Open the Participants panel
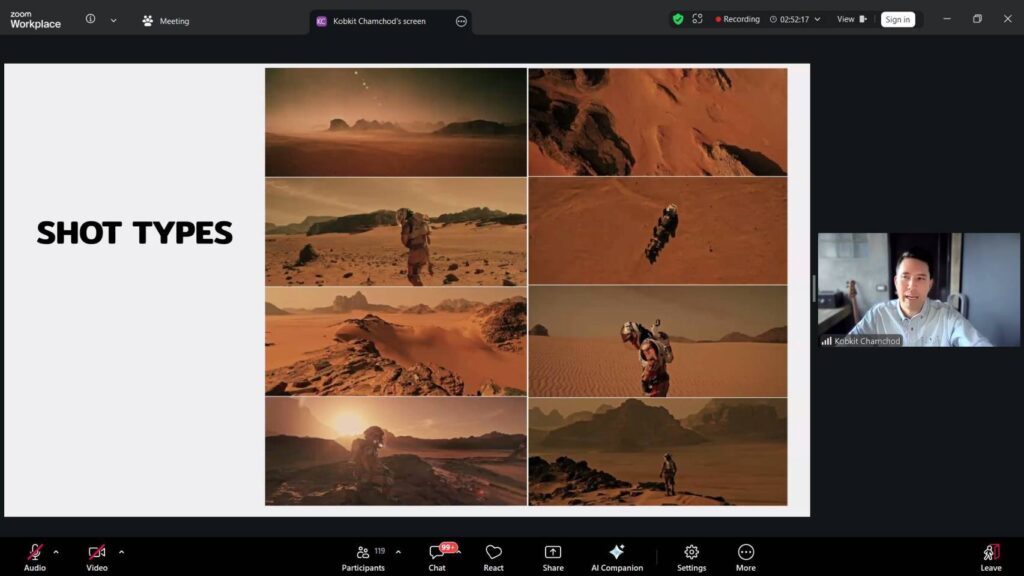Image resolution: width=1024 pixels, height=576 pixels. pyautogui.click(x=363, y=558)
